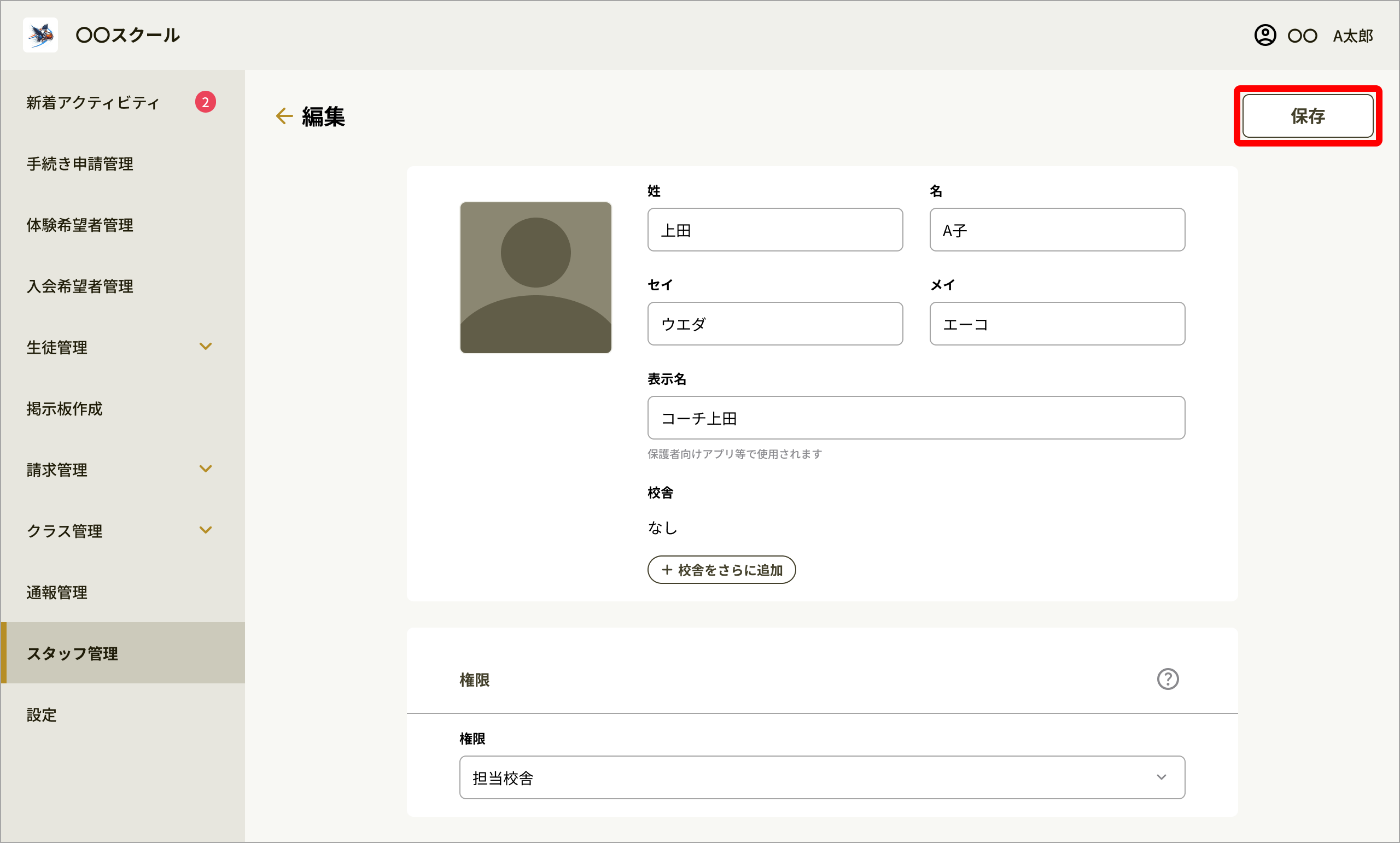The image size is (1400, 843).
Task: Open 掲示板作成 in the sidebar
Action: tap(122, 408)
